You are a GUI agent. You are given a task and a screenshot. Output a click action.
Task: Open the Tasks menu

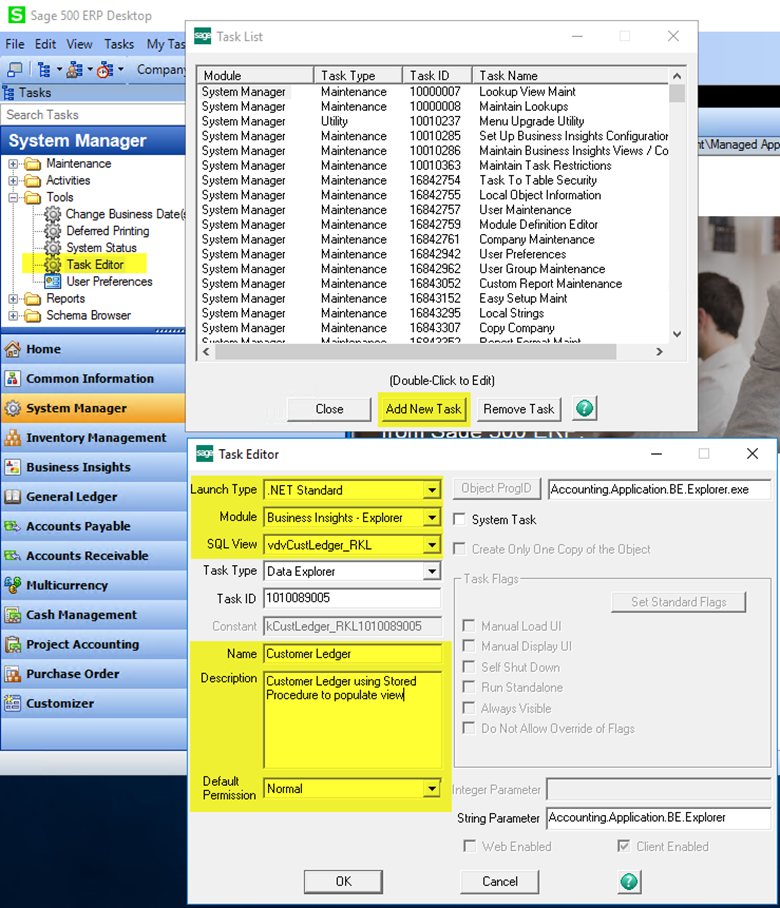coord(119,44)
